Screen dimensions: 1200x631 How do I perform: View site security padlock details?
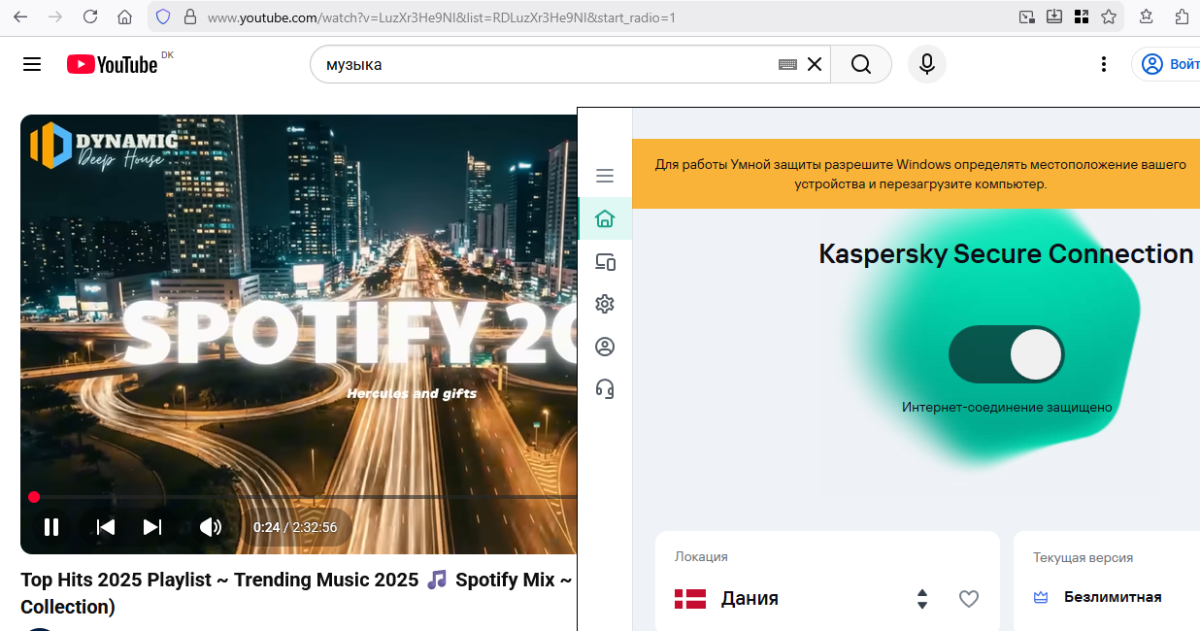click(190, 17)
